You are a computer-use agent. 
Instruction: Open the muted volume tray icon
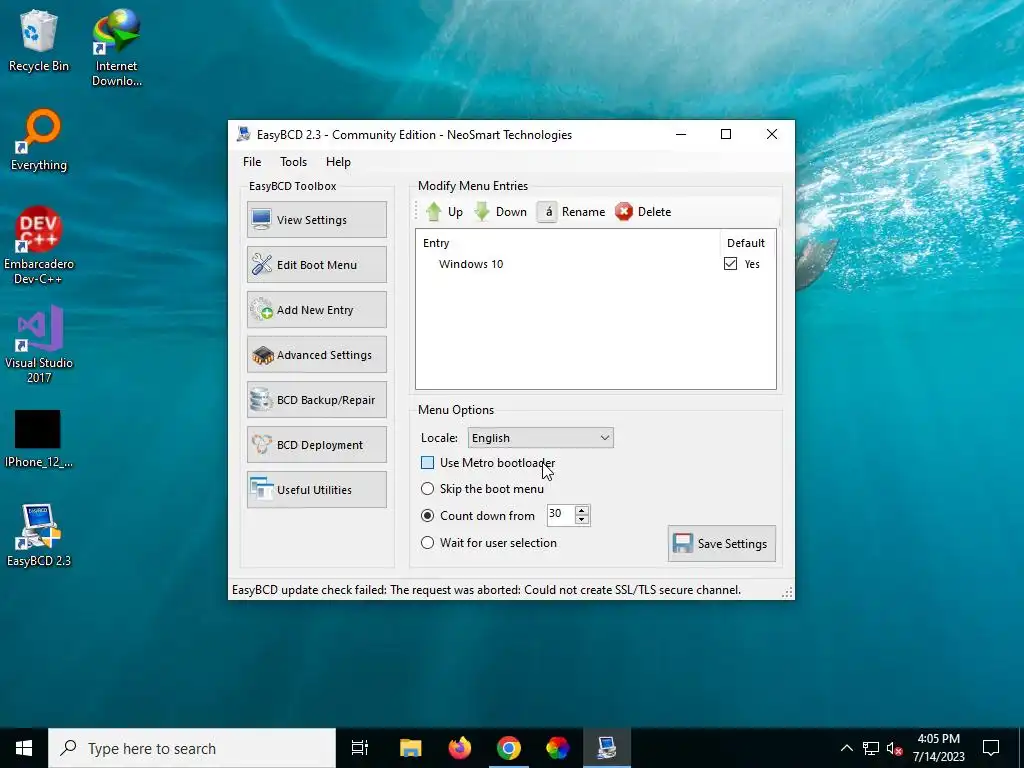coord(895,748)
